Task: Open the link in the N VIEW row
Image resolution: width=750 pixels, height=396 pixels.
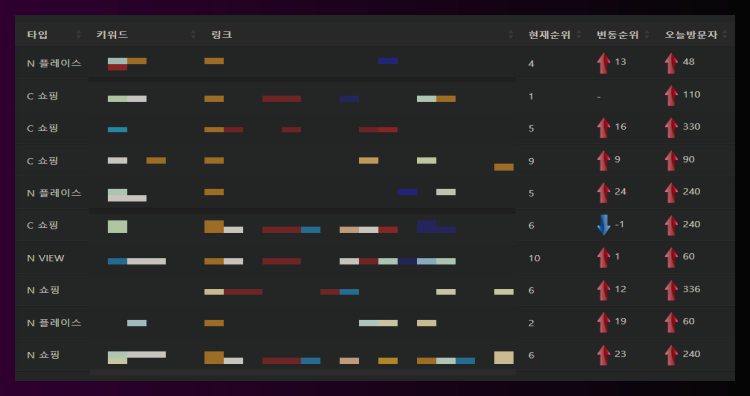Action: pyautogui.click(x=330, y=261)
